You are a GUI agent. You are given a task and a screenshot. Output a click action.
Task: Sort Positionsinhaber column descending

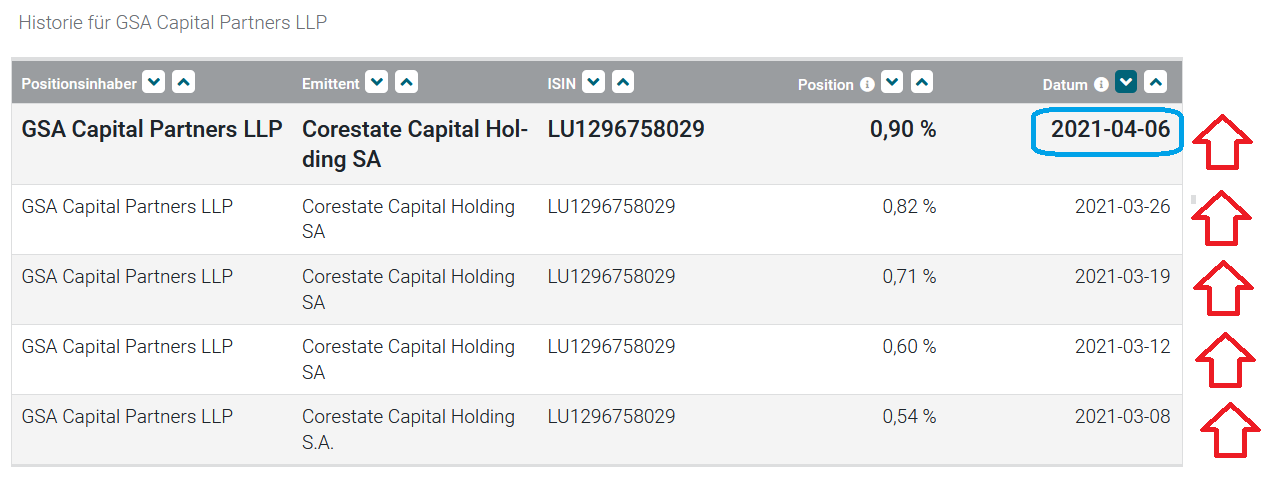click(153, 83)
